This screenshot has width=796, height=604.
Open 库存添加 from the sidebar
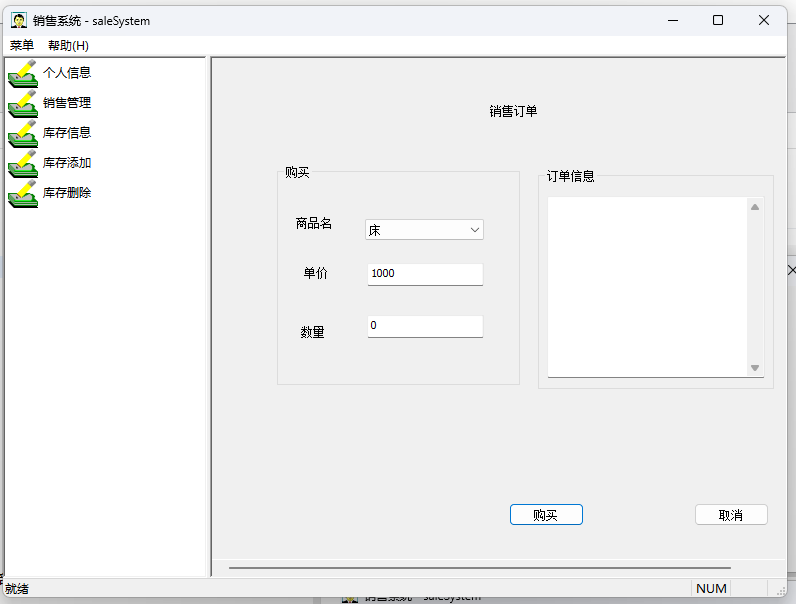[x=67, y=162]
